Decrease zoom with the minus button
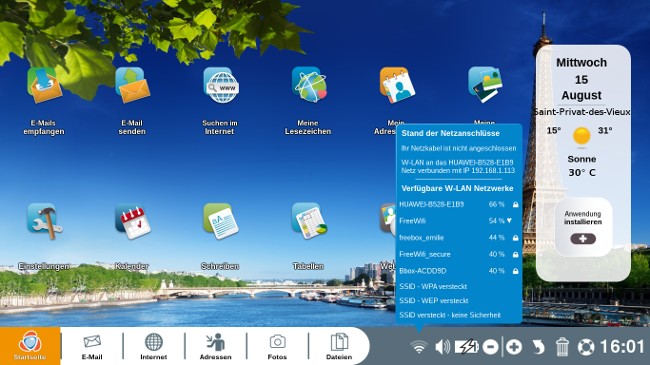Image resolution: width=650 pixels, height=365 pixels. 490,347
